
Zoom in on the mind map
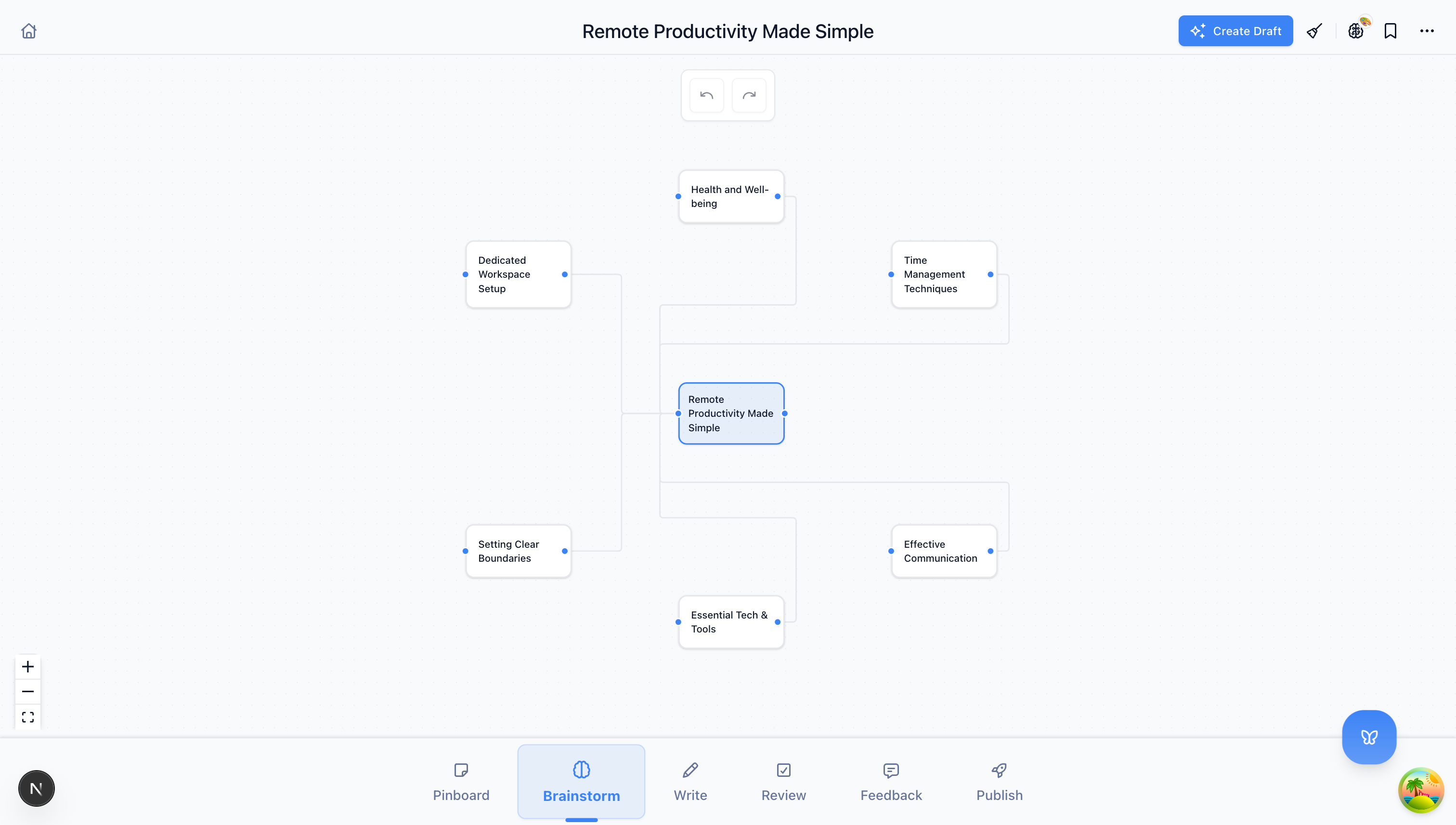(27, 667)
